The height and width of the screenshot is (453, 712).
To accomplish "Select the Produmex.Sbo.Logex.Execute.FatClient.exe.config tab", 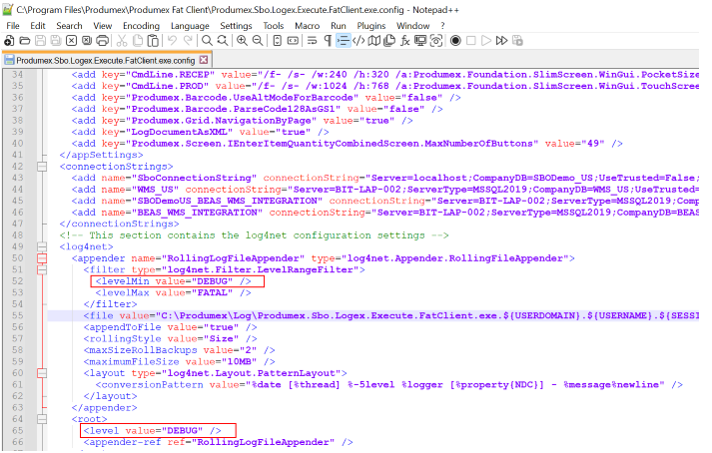I will (x=105, y=60).
